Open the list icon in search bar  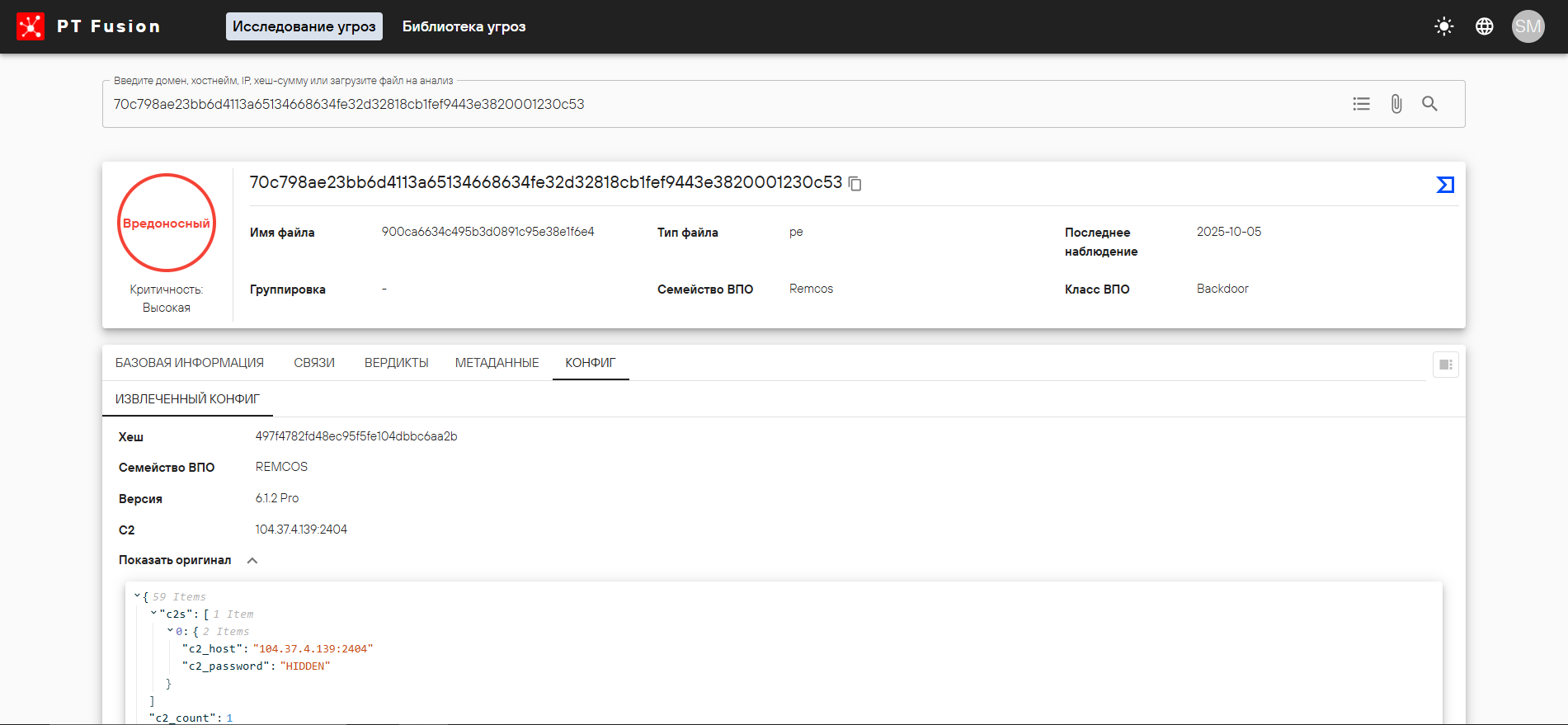[1361, 104]
